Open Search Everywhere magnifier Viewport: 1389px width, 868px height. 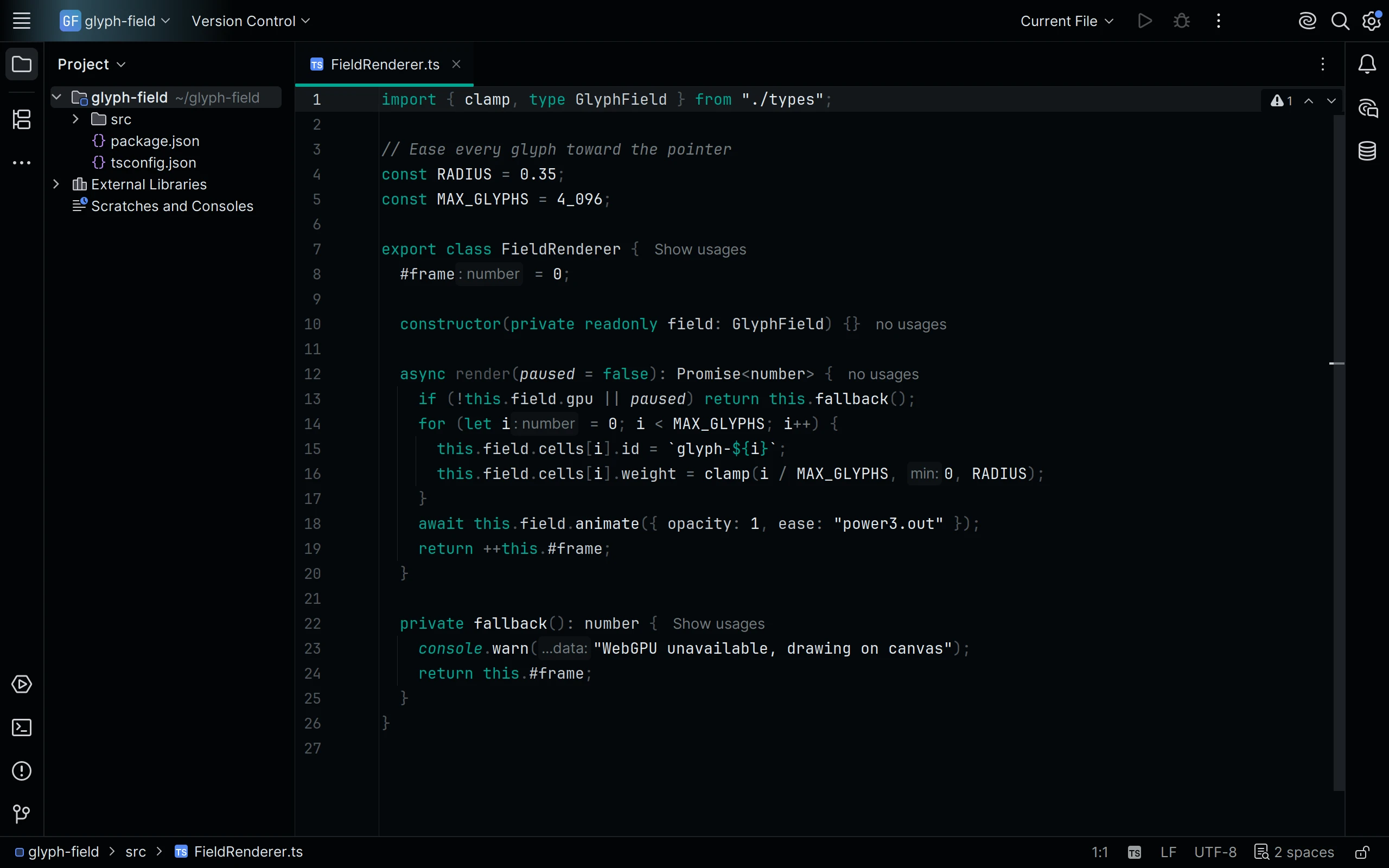click(1340, 21)
